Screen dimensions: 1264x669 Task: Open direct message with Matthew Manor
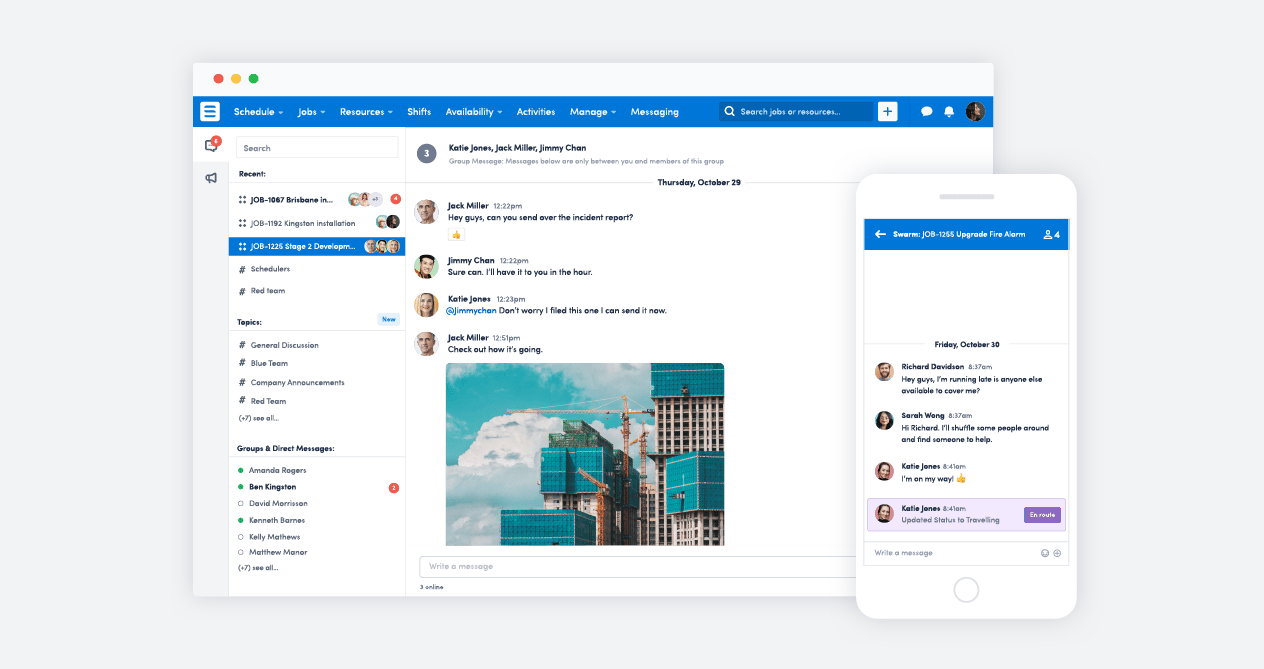(273, 552)
